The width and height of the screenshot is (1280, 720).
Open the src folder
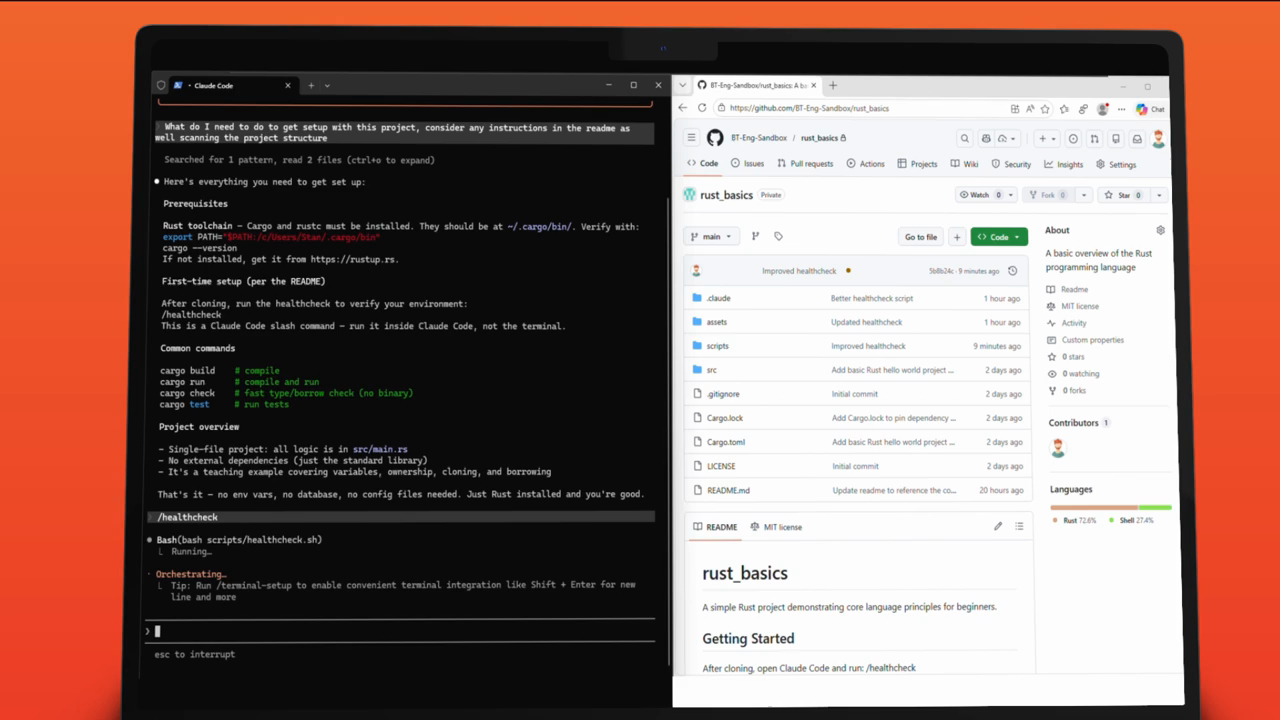point(712,370)
